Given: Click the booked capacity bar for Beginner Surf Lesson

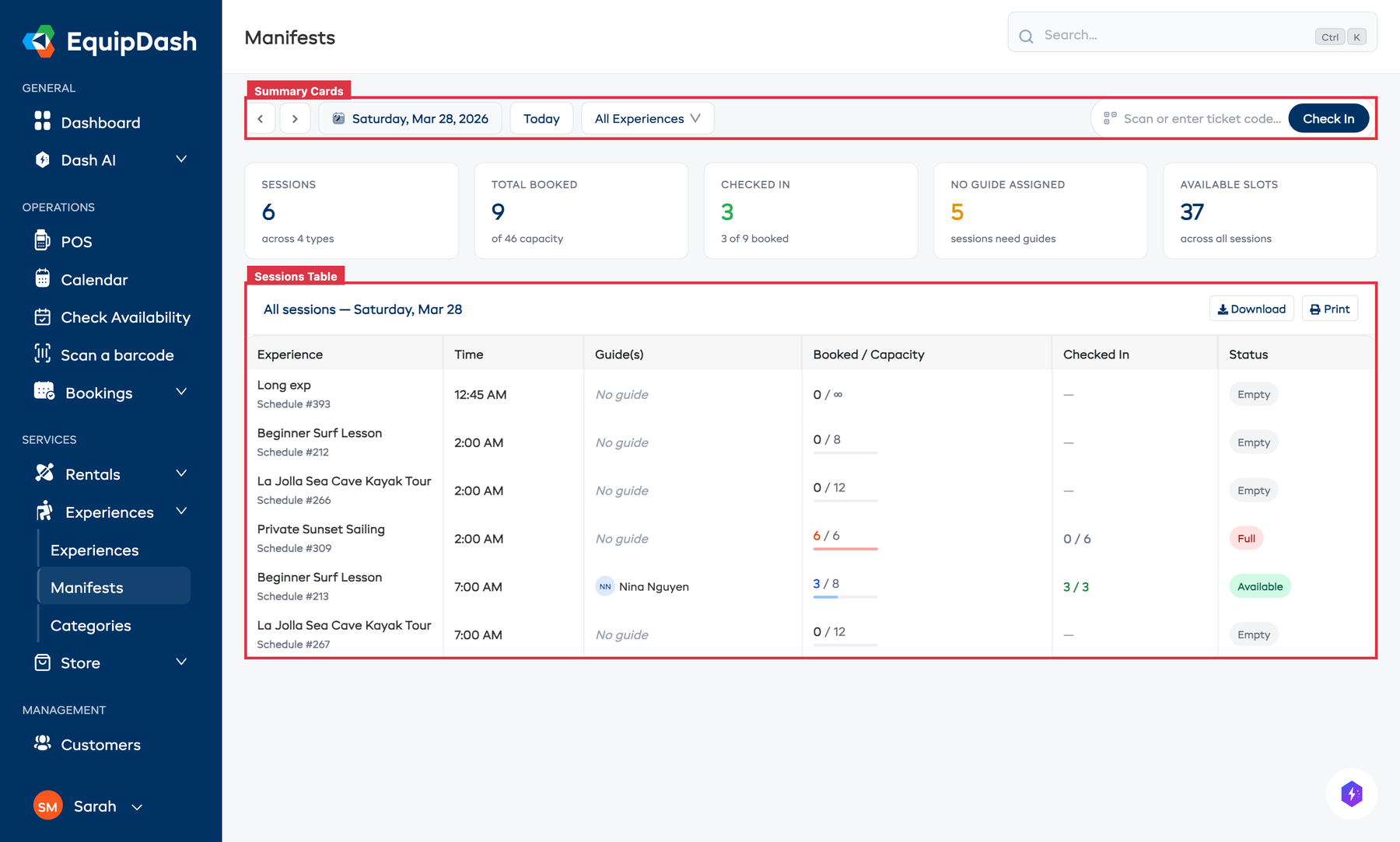Looking at the screenshot, I should click(x=845, y=597).
